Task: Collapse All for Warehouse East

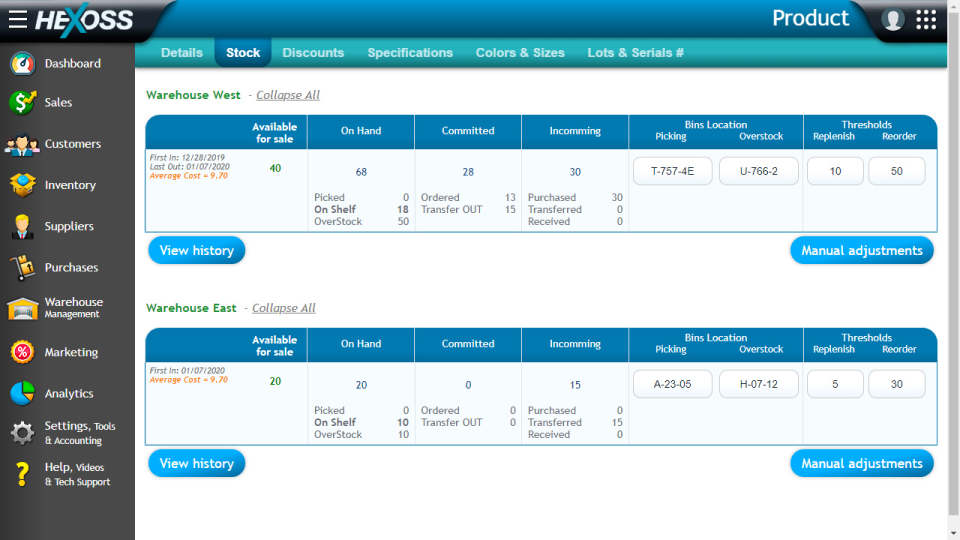Action: (x=283, y=308)
